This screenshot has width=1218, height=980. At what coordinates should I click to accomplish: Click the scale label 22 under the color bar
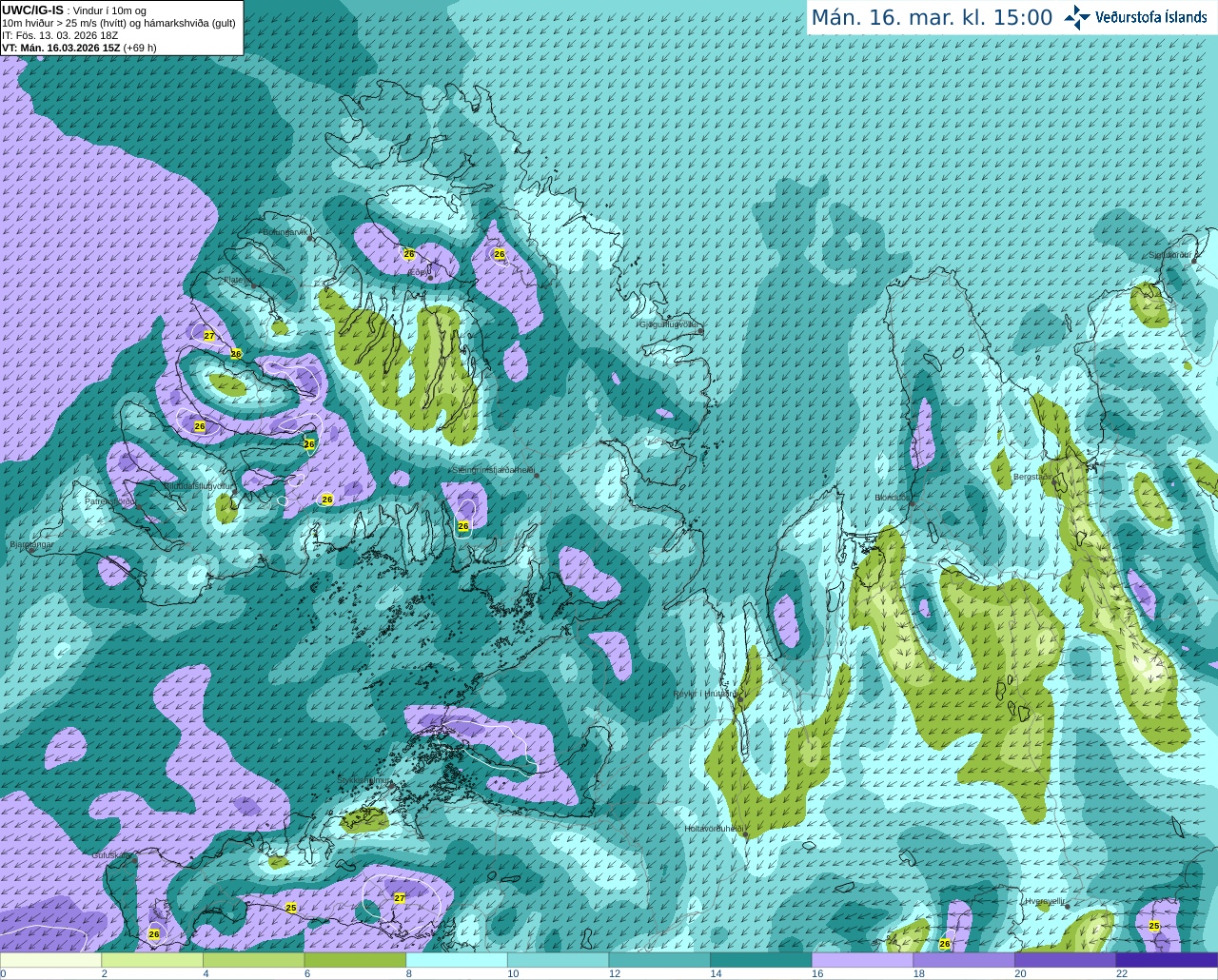point(1122,973)
